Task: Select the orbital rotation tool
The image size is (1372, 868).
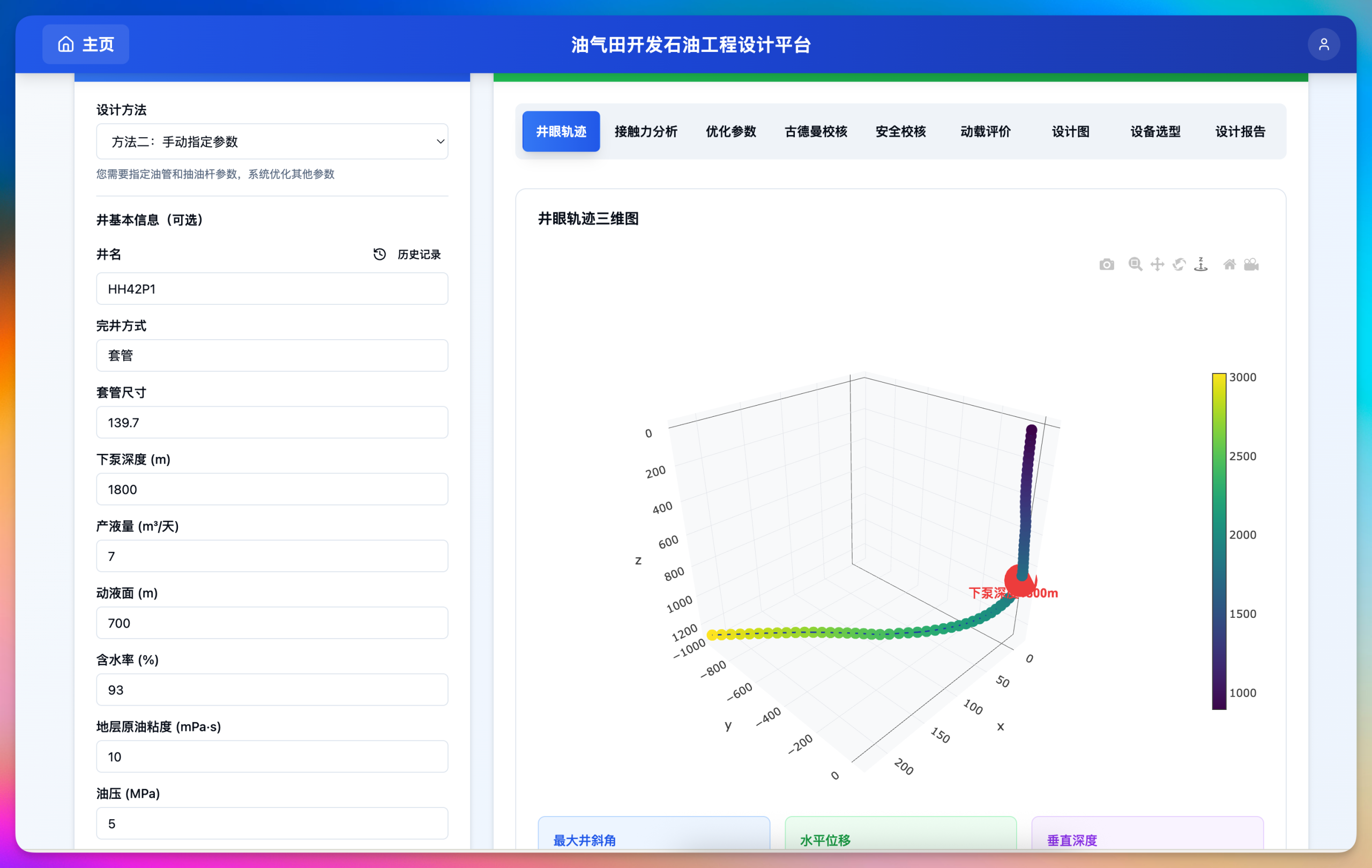Action: [x=1179, y=264]
